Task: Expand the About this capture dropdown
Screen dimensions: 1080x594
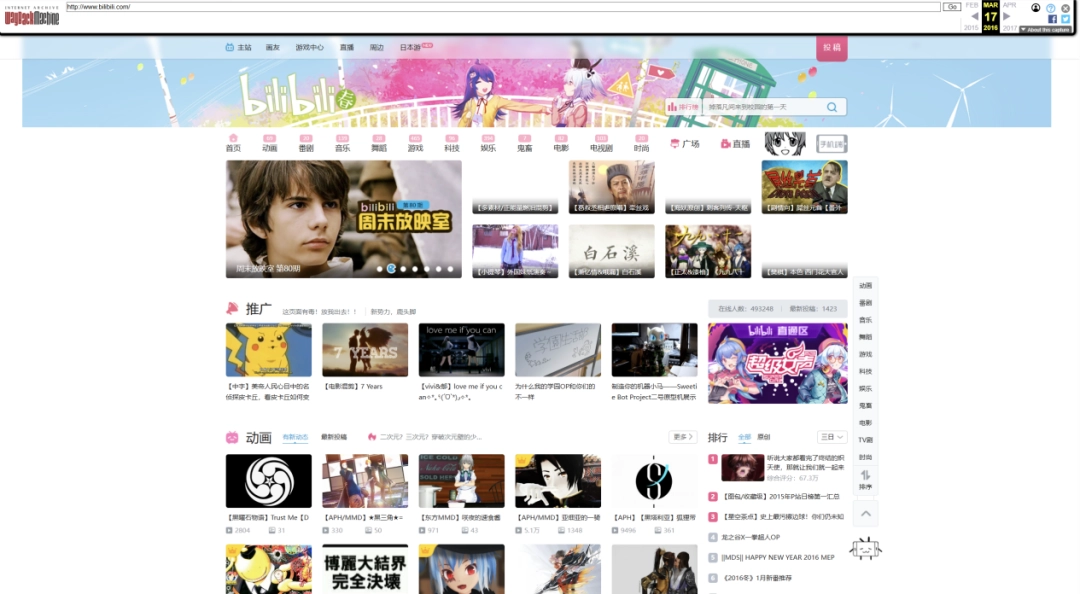Action: point(1045,30)
